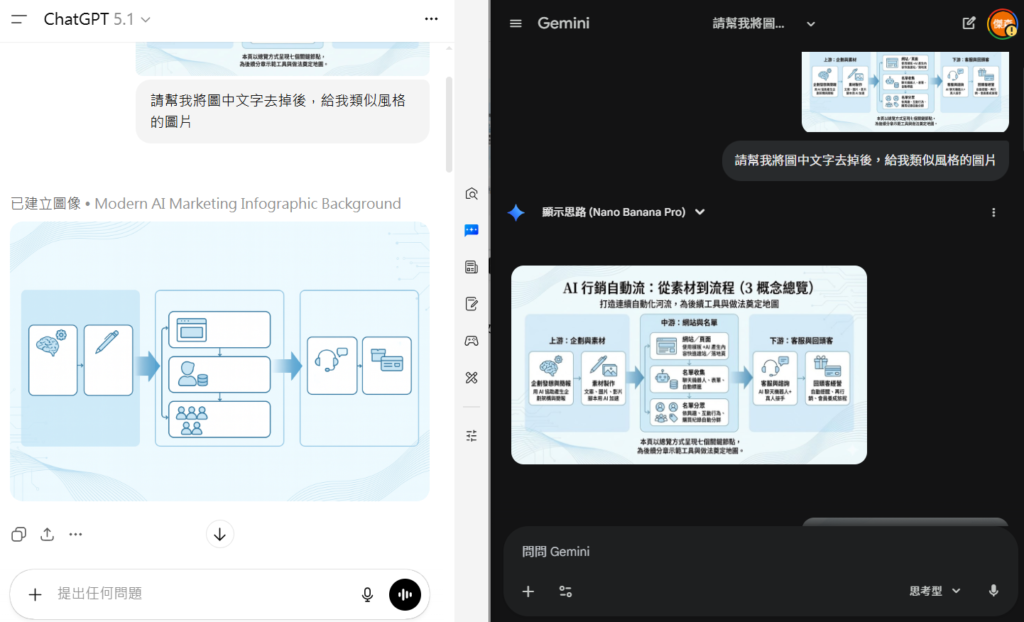Open the game controller icon in middle sidebar

point(471,341)
